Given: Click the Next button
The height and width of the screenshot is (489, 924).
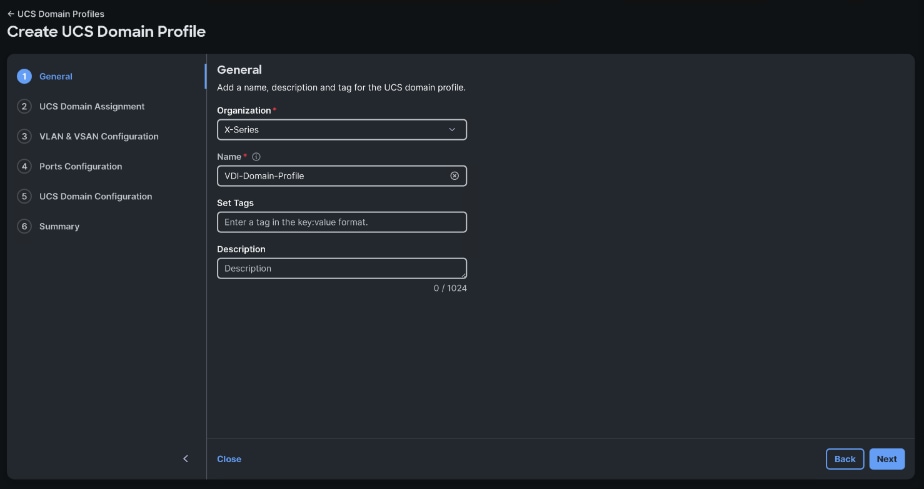Looking at the screenshot, I should click(887, 459).
